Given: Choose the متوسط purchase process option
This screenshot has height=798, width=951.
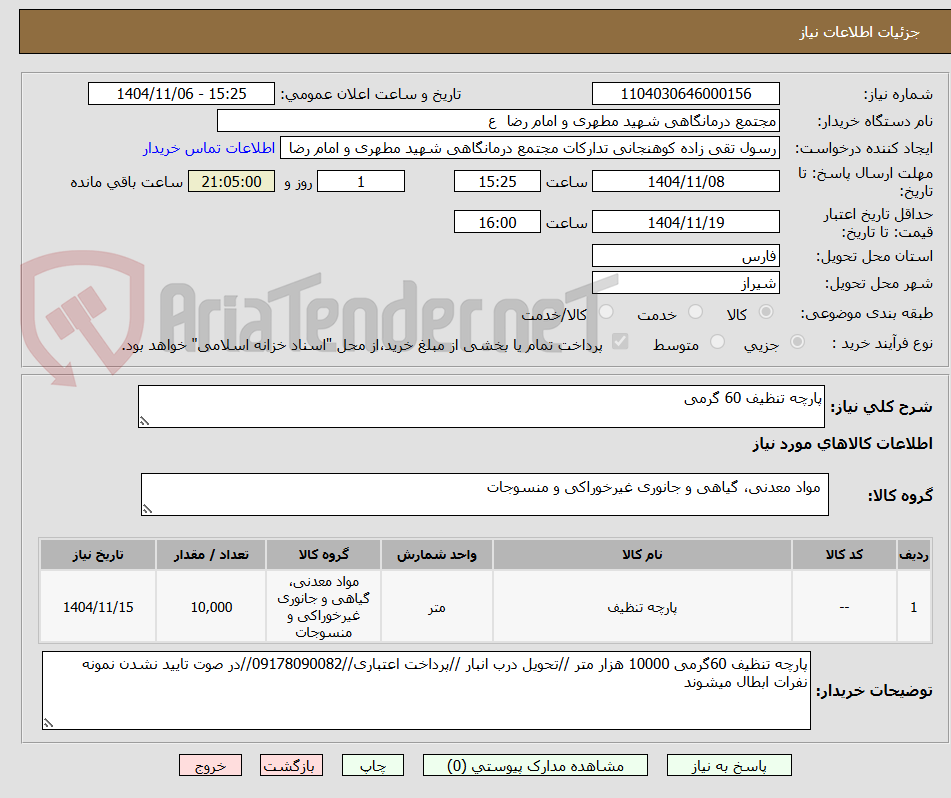Looking at the screenshot, I should coord(717,342).
